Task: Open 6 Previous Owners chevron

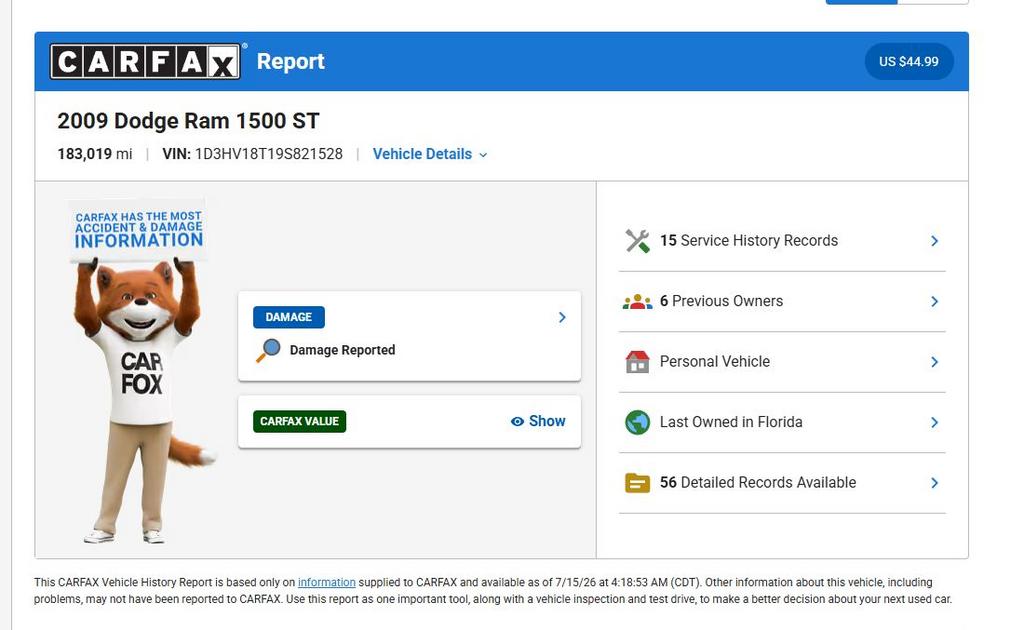Action: (x=935, y=302)
